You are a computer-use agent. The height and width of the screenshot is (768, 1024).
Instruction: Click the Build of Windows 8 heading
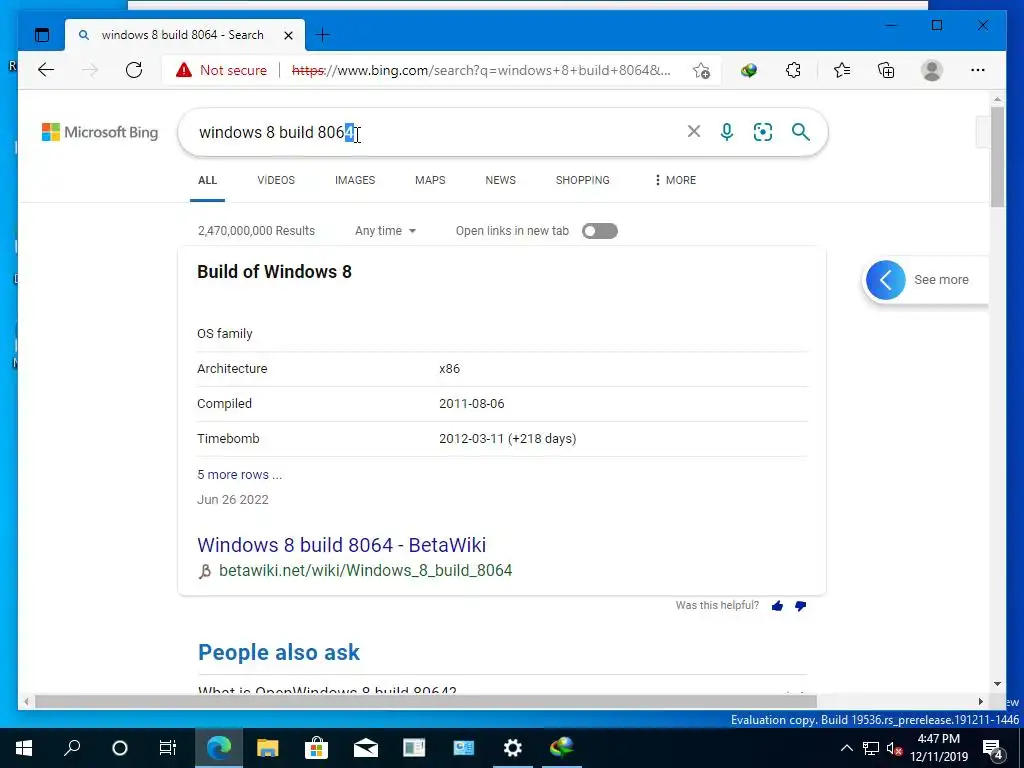pos(274,272)
